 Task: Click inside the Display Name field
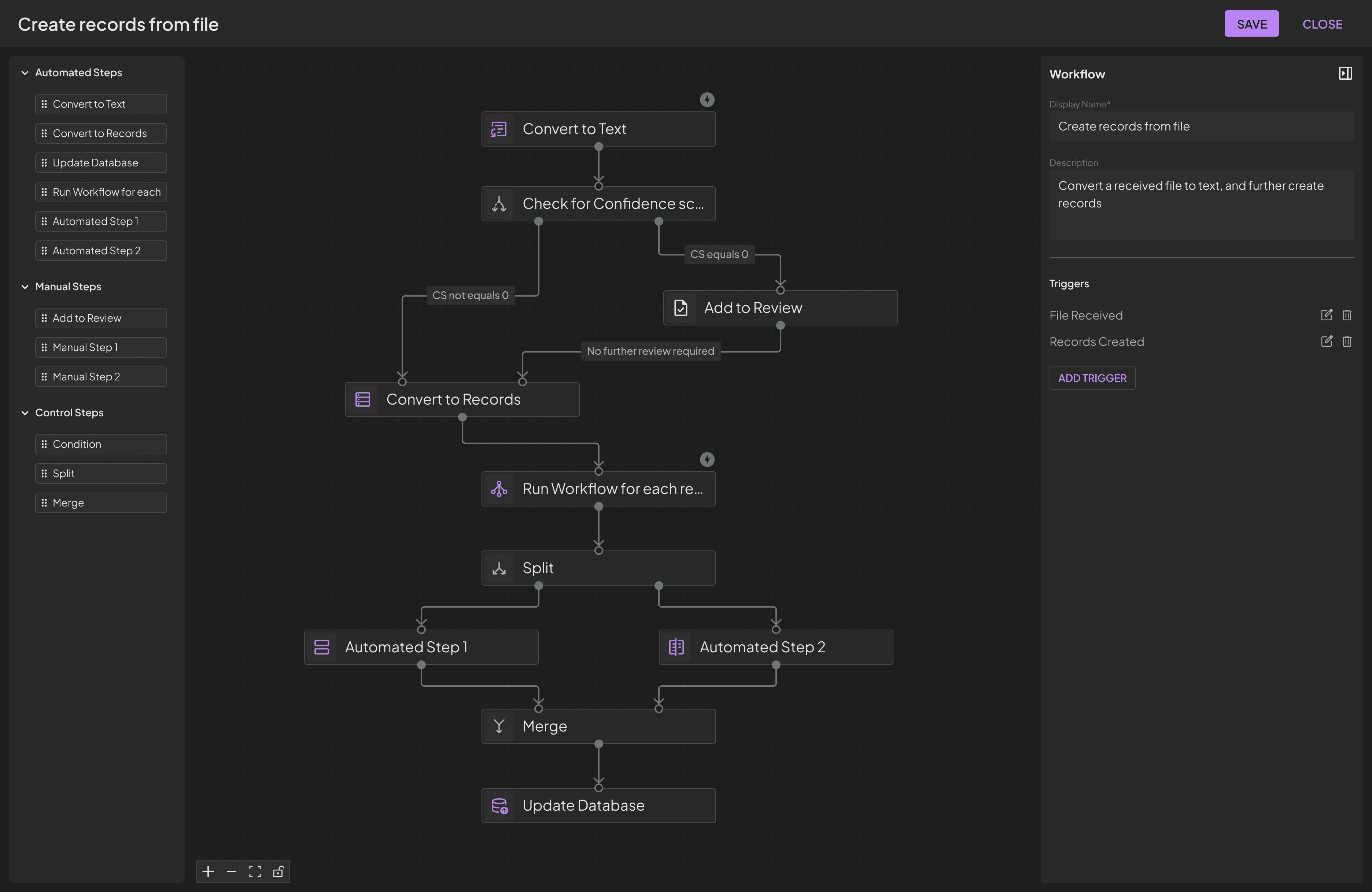(x=1201, y=126)
